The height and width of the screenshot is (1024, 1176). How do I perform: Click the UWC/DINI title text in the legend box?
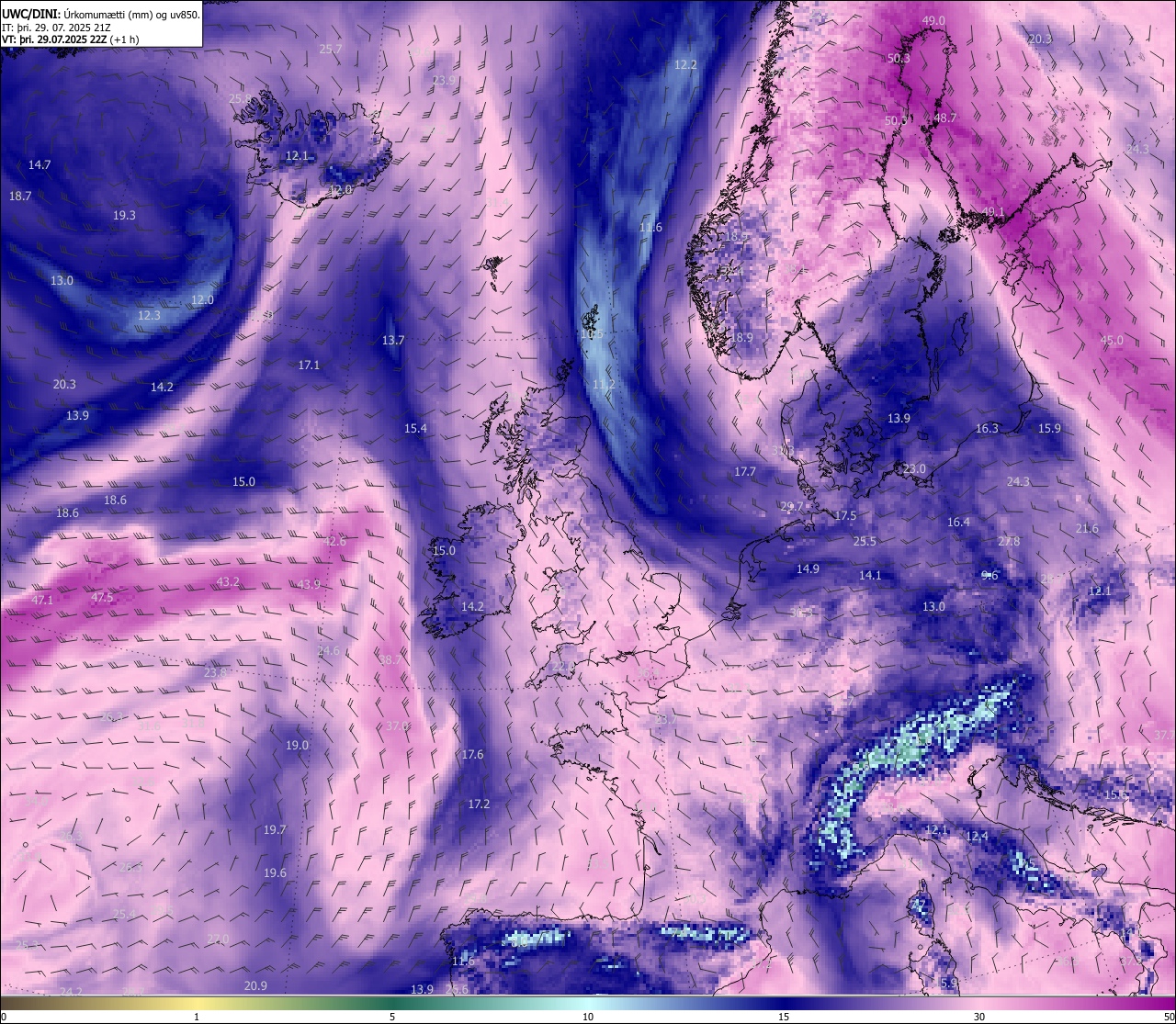(31, 14)
